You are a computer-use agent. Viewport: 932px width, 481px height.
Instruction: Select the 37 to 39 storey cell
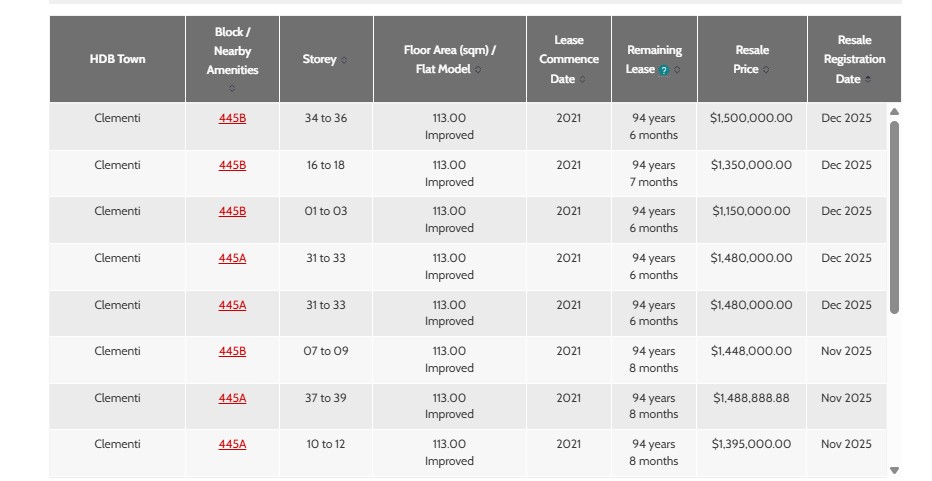click(x=325, y=398)
